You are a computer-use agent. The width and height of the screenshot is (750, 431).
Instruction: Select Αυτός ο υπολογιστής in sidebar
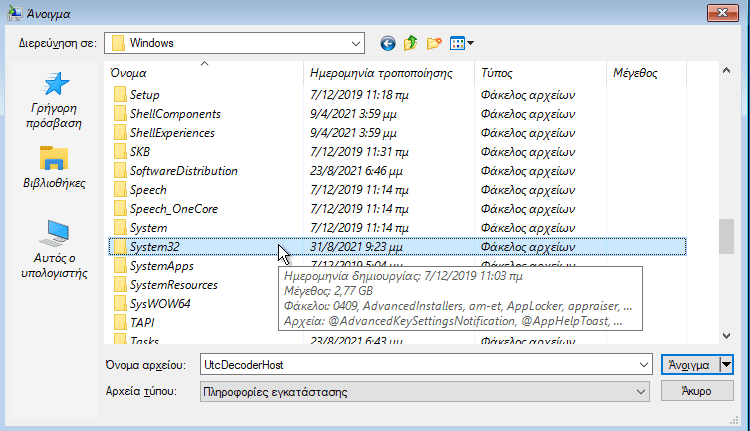[x=53, y=250]
